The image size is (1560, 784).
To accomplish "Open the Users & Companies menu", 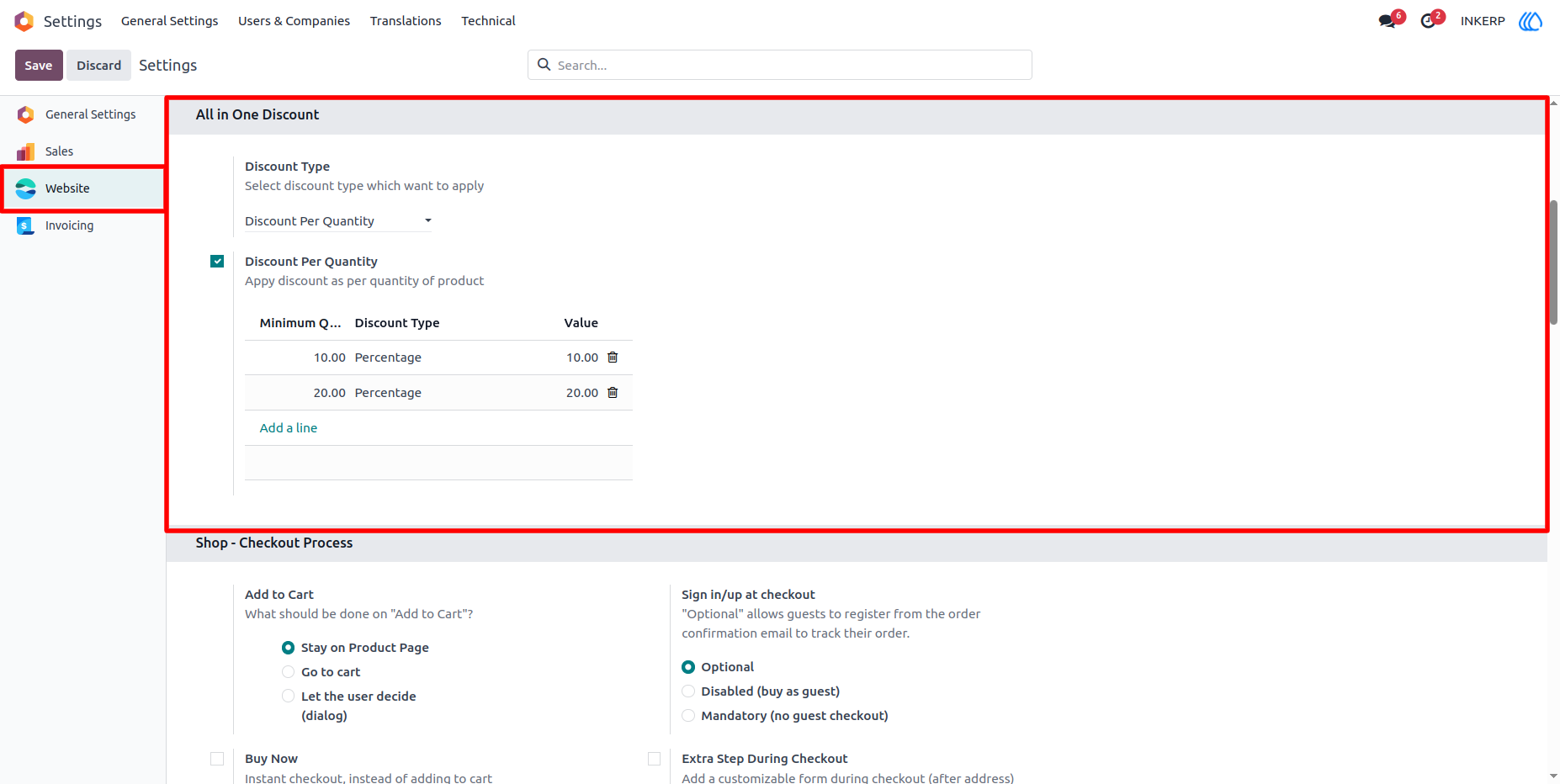I will (294, 21).
